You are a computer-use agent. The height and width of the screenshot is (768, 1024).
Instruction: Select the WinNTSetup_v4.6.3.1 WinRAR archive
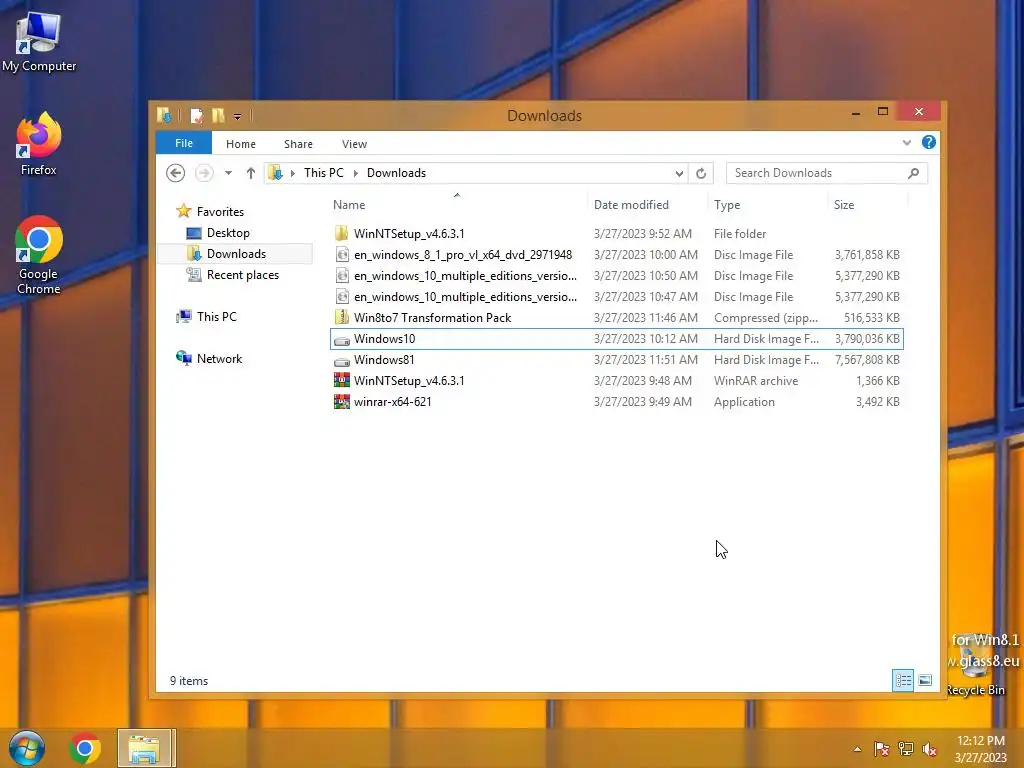click(x=616, y=381)
